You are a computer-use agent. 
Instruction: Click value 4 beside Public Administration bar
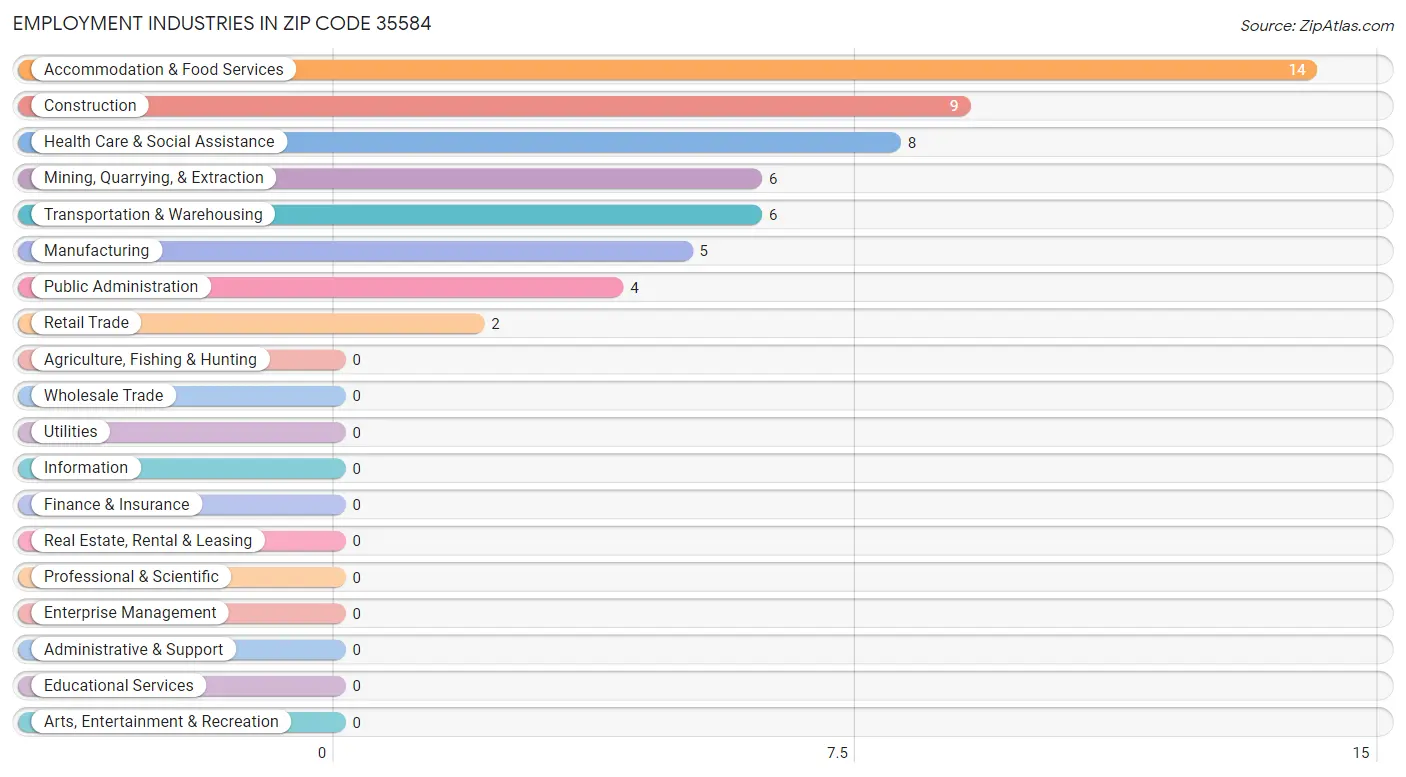634,288
